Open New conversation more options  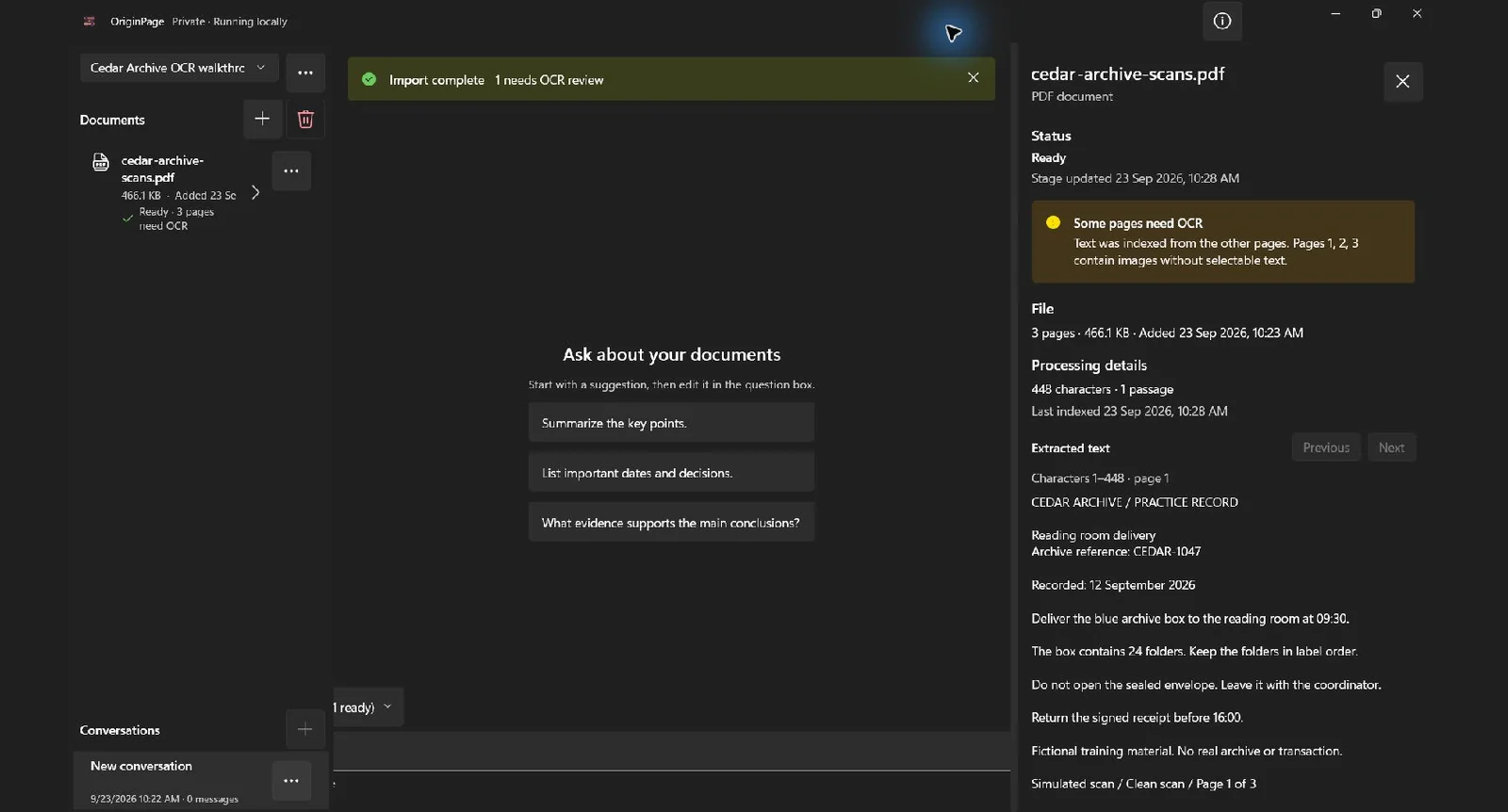point(291,781)
